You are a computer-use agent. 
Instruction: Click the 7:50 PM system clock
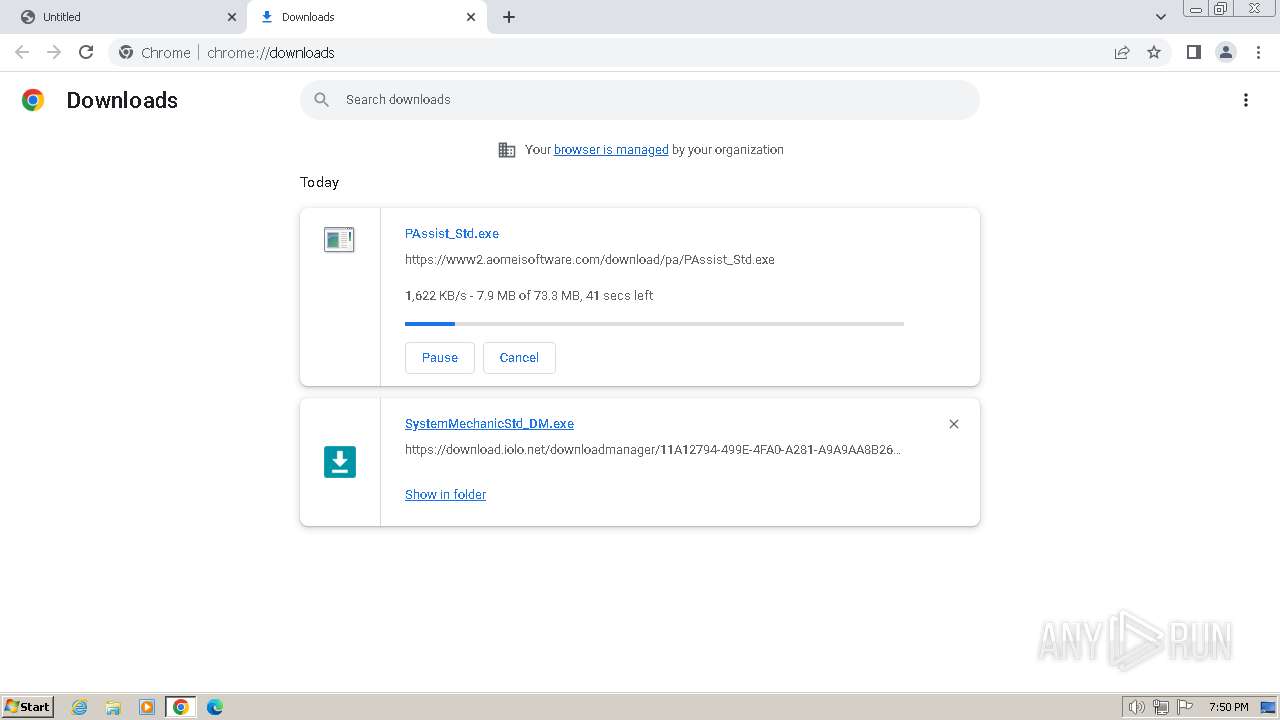[x=1228, y=707]
